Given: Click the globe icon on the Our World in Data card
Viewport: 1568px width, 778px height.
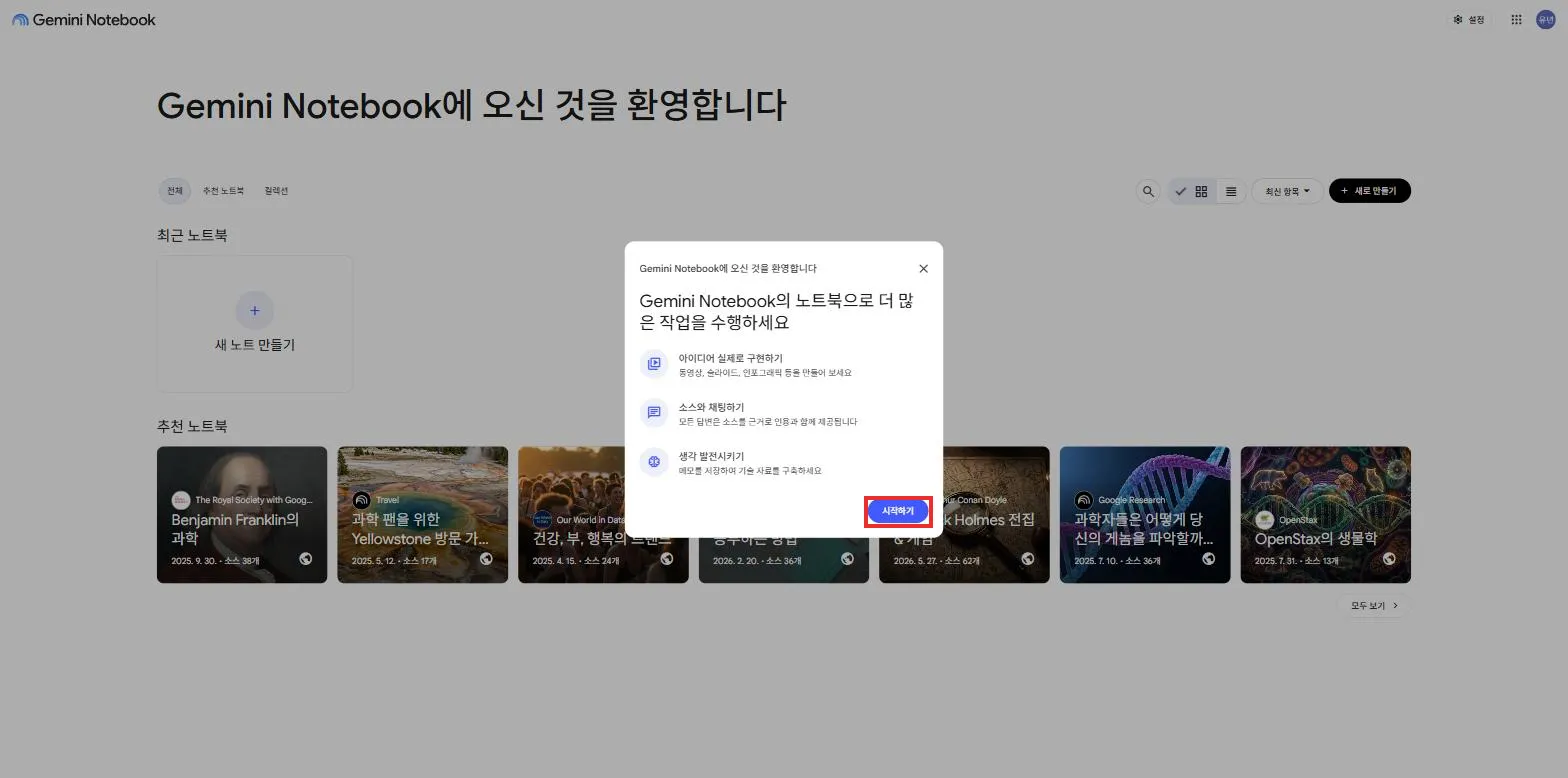Looking at the screenshot, I should 667,559.
